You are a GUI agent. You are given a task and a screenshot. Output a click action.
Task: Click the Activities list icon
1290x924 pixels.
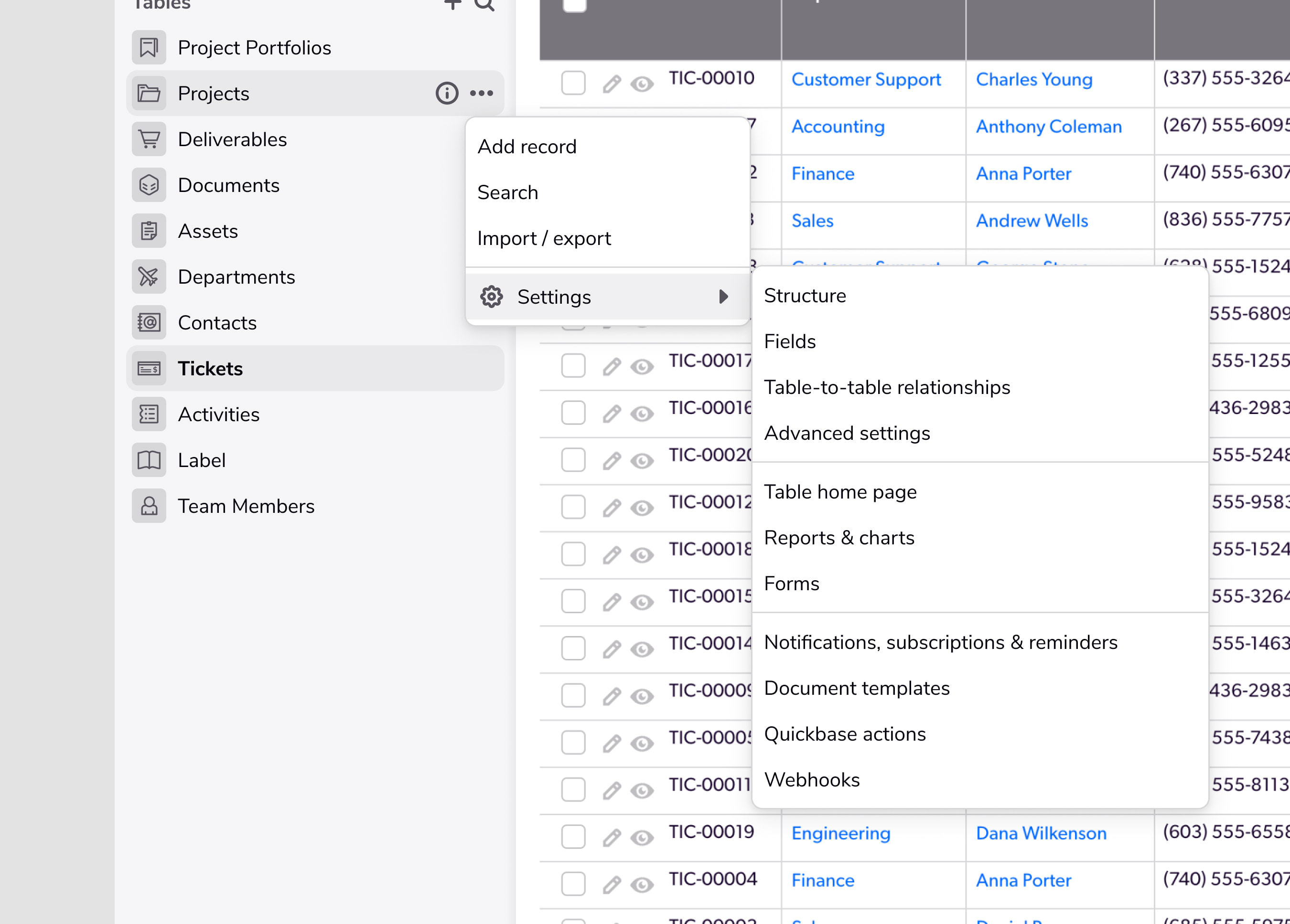click(x=149, y=414)
